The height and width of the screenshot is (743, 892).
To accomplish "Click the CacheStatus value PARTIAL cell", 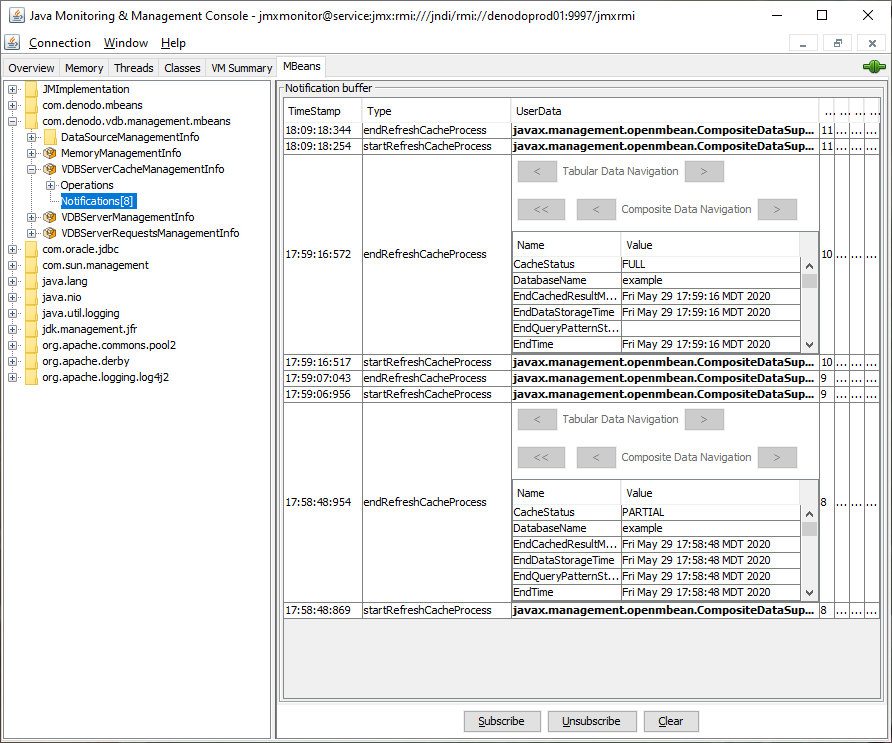I will pos(711,512).
